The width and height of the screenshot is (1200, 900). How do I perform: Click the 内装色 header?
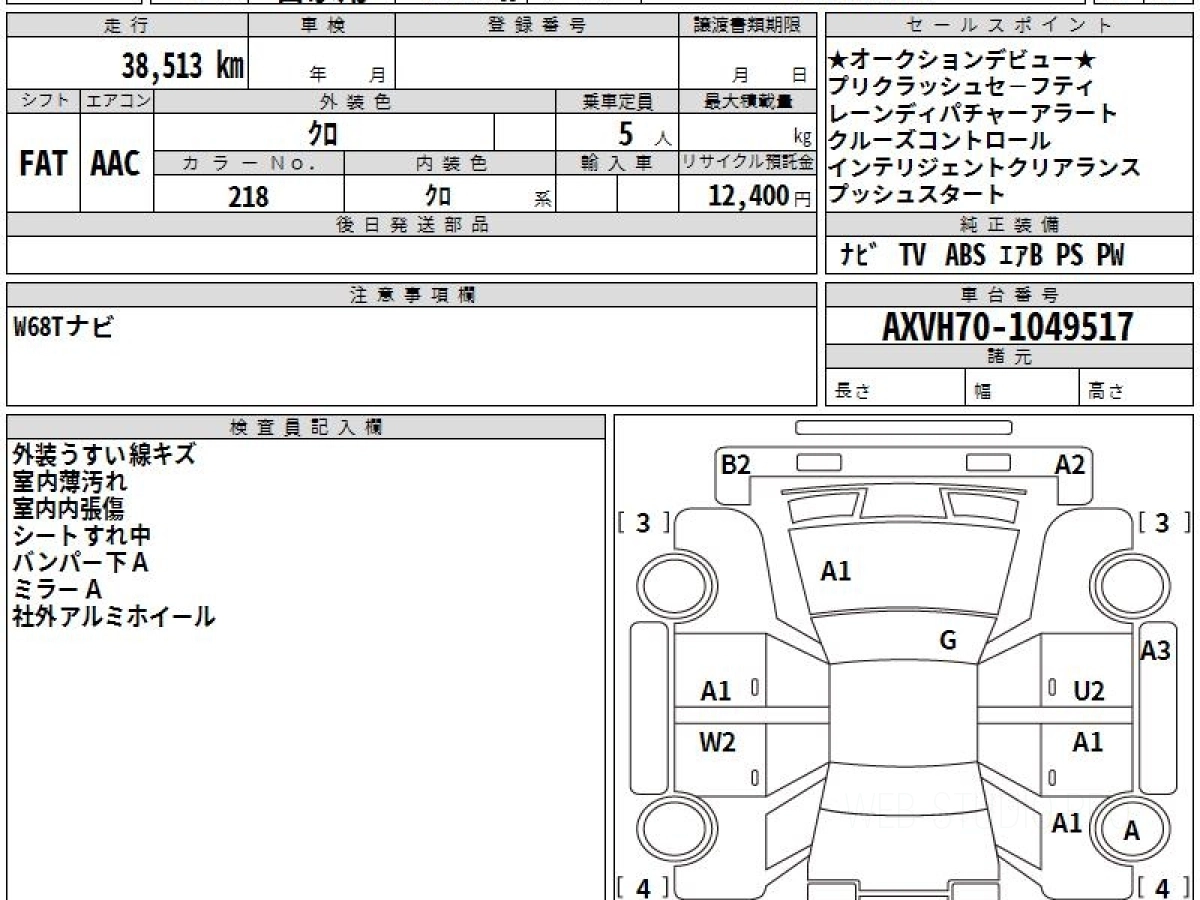click(450, 163)
